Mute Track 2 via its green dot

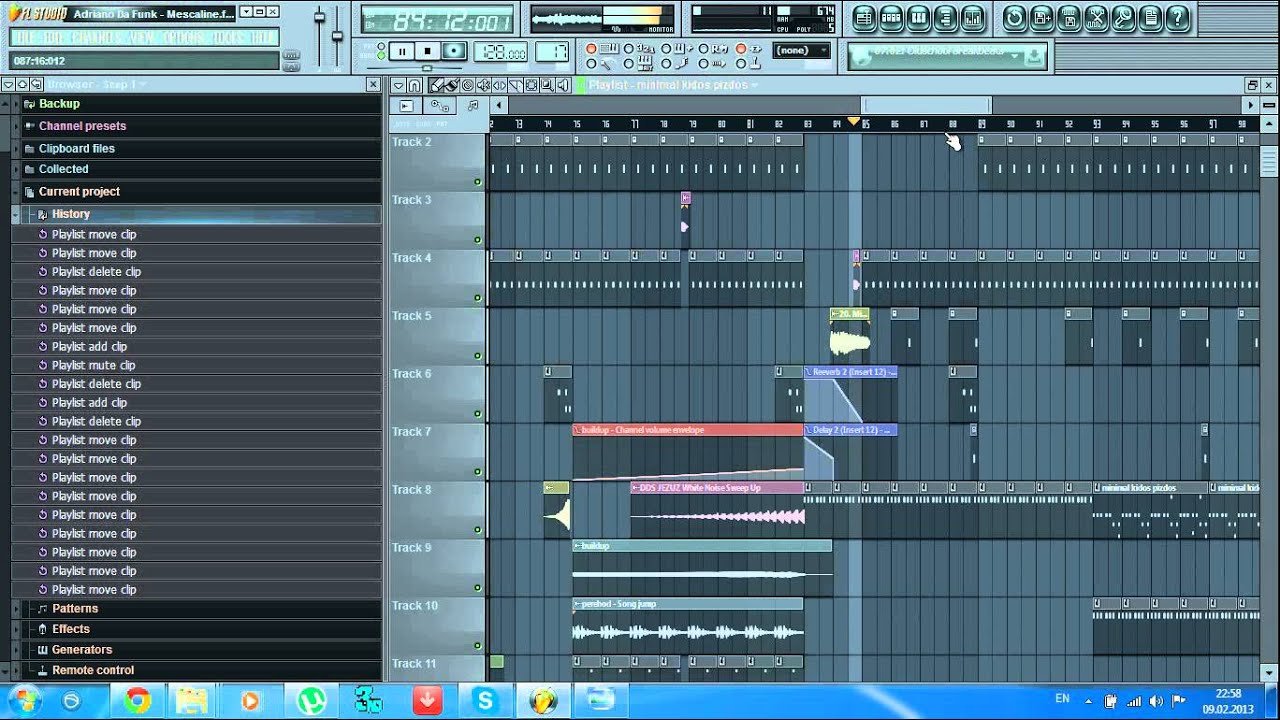click(477, 182)
